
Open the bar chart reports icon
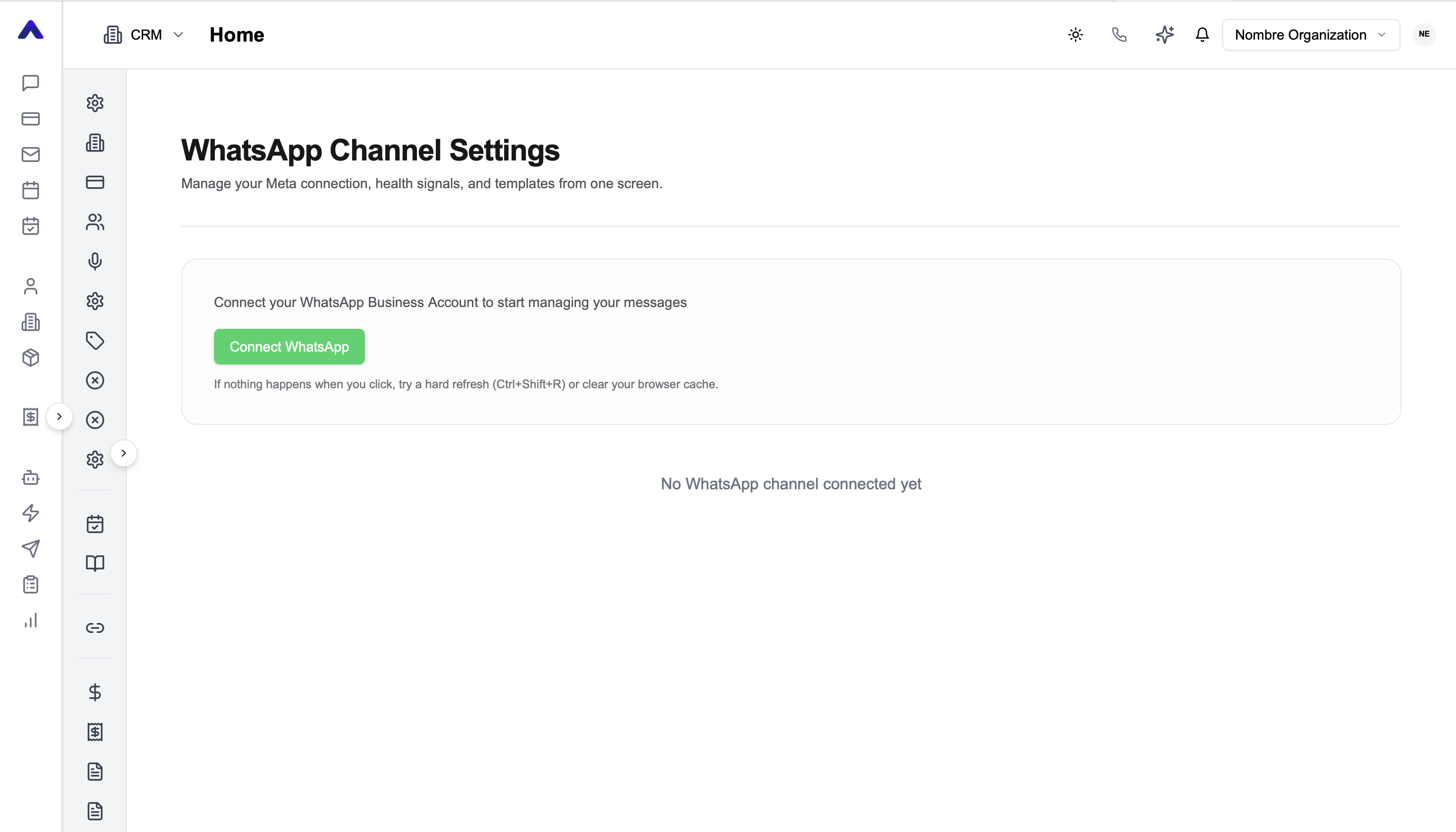tap(31, 620)
